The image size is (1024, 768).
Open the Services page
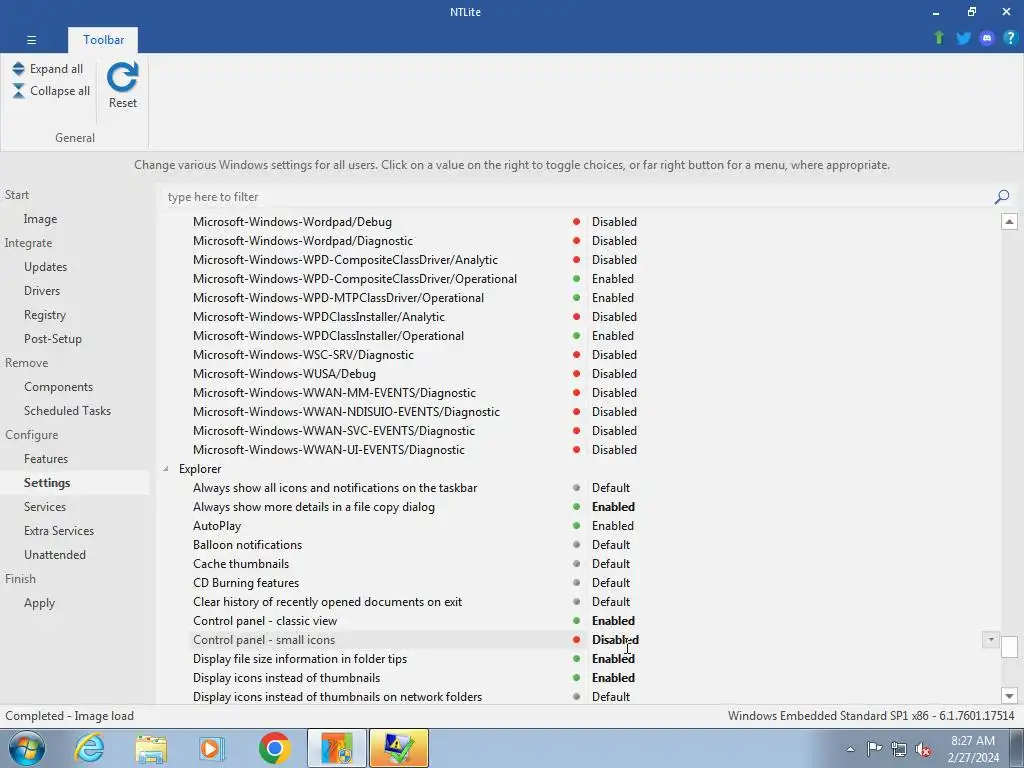[44, 507]
